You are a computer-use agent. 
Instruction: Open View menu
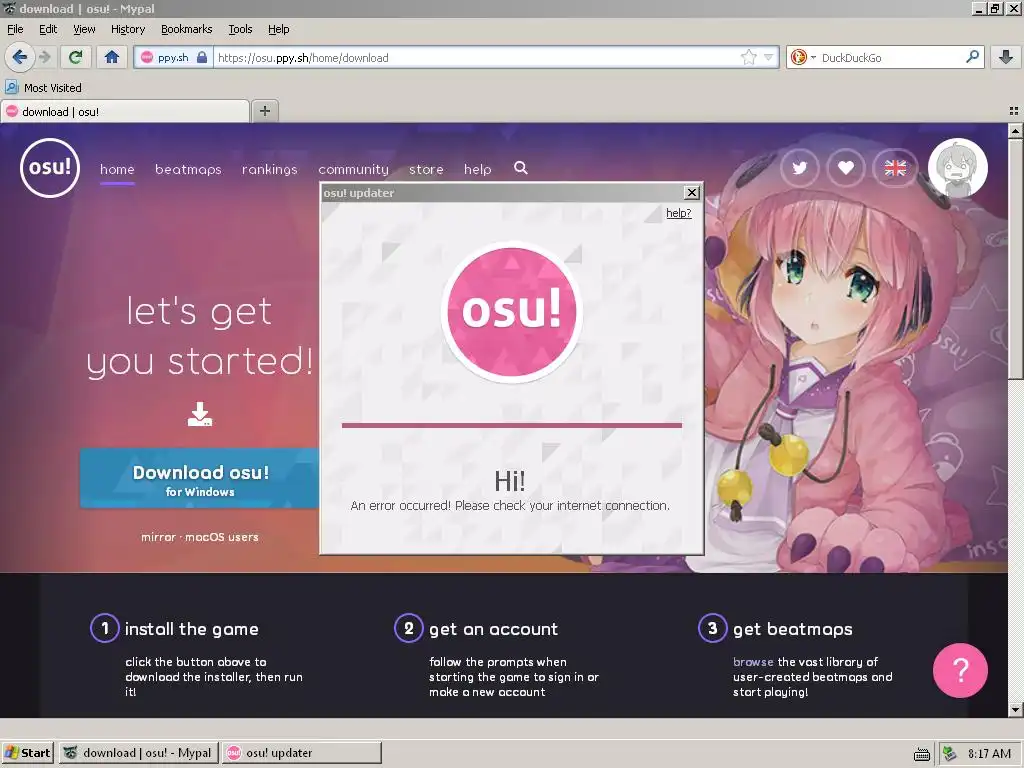coord(84,29)
